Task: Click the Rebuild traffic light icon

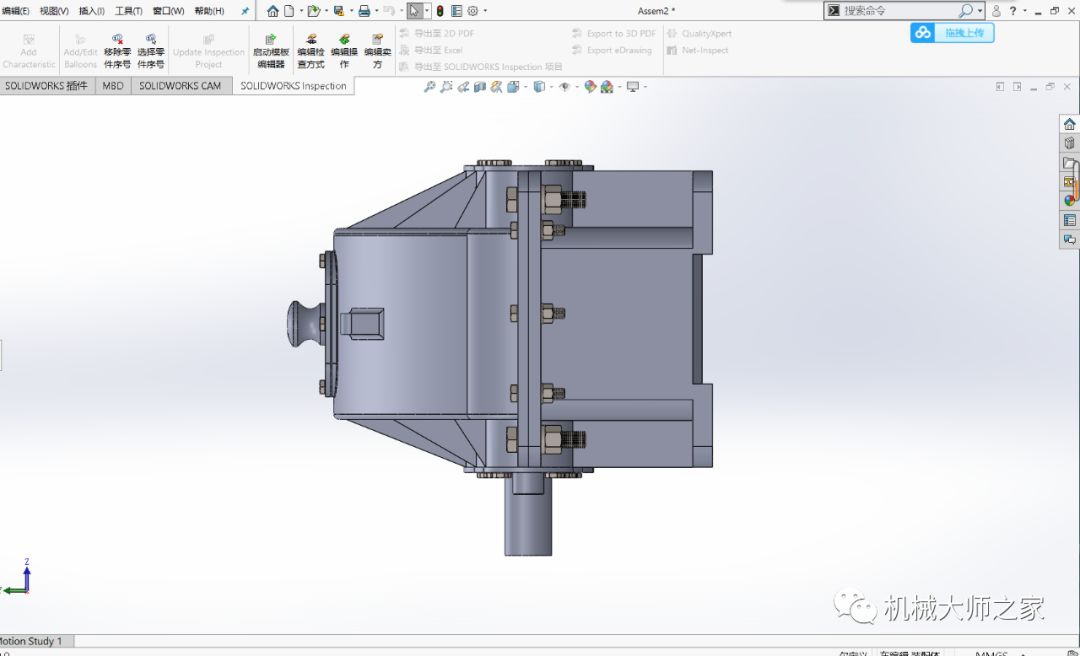Action: coord(440,11)
